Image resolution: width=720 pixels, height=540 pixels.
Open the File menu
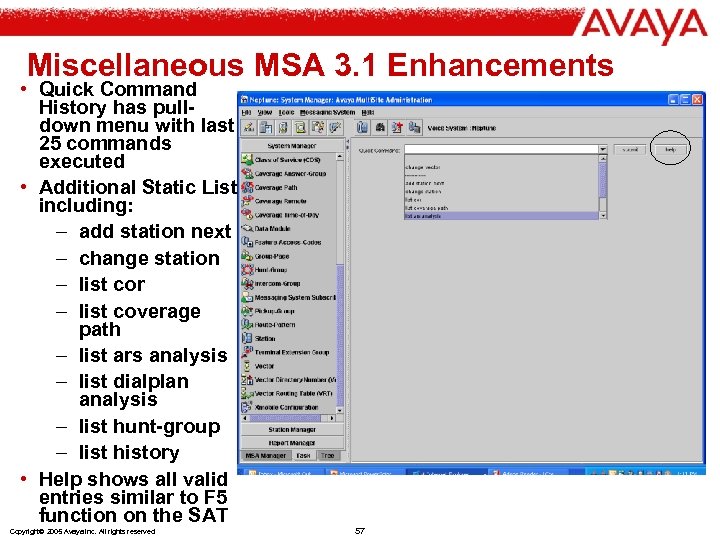[246, 112]
